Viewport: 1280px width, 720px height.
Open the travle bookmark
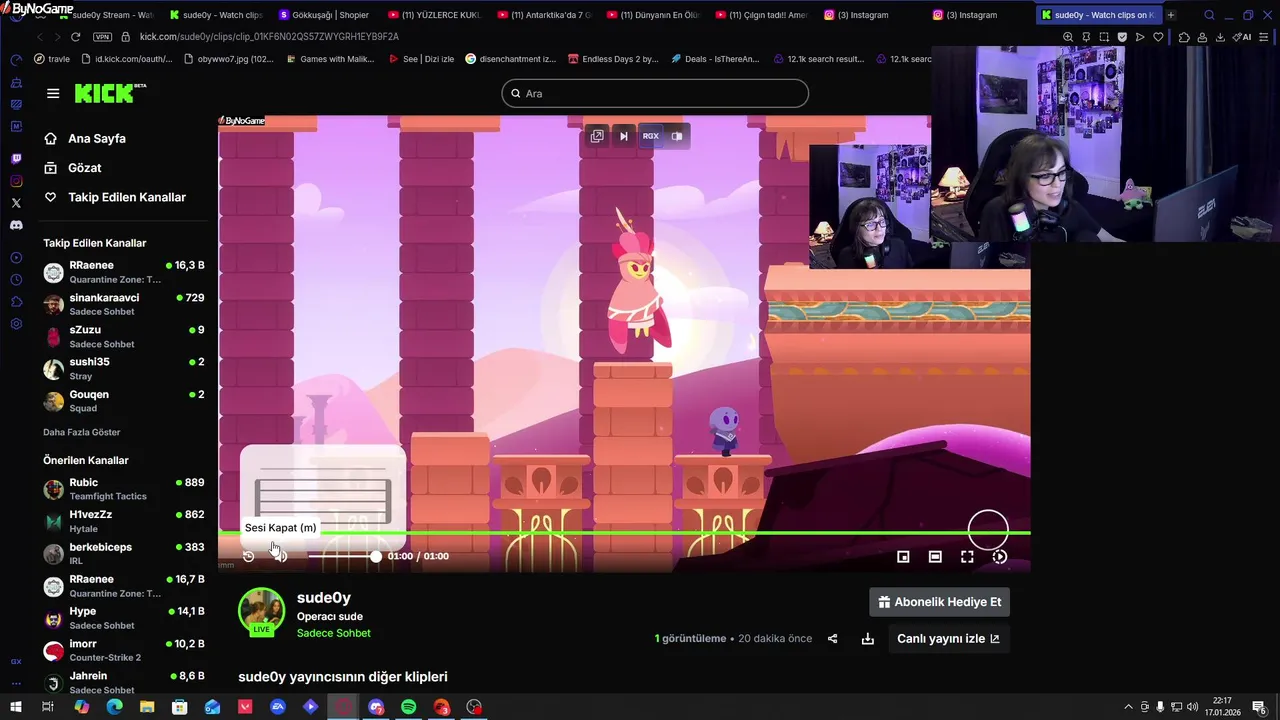tap(52, 59)
